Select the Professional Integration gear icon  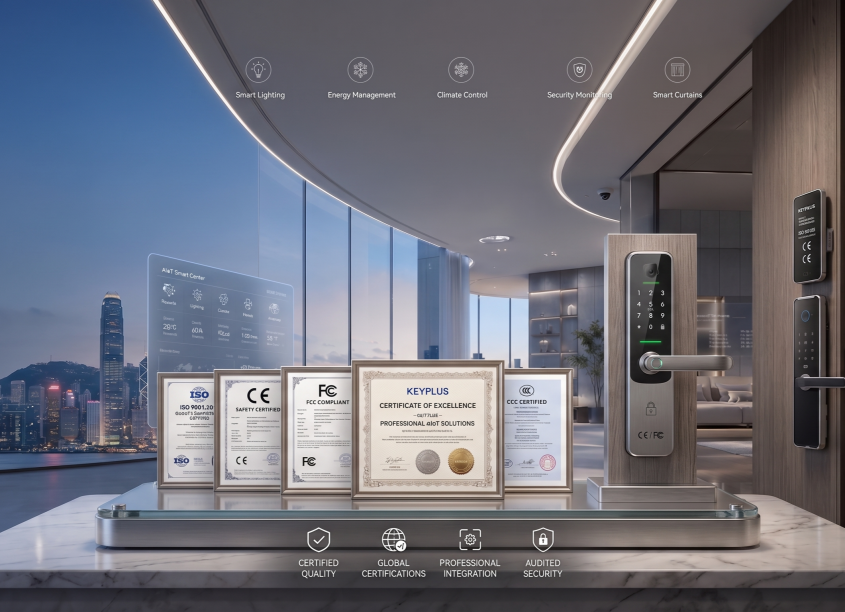(470, 539)
